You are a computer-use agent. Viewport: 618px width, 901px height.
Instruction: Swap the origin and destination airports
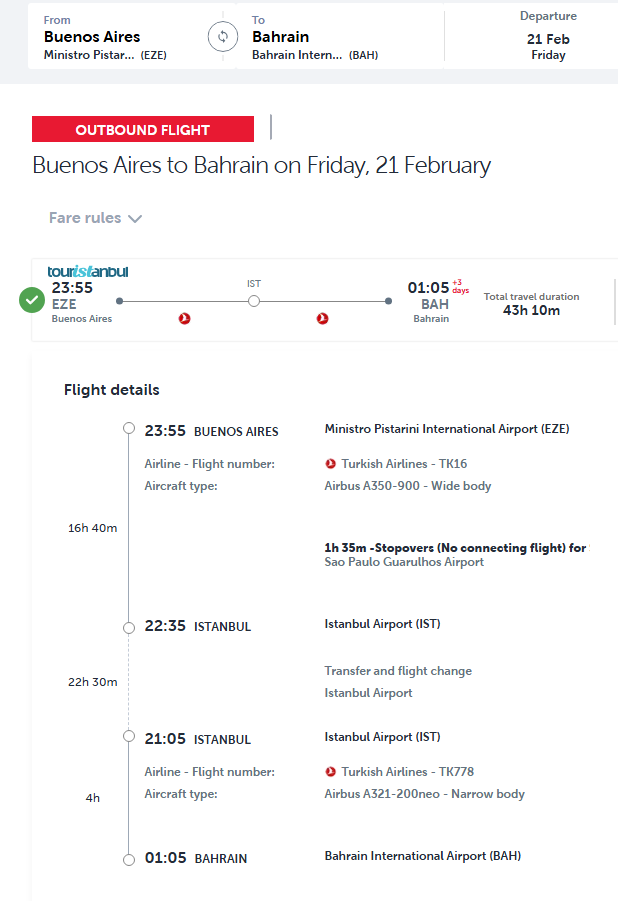pos(223,37)
